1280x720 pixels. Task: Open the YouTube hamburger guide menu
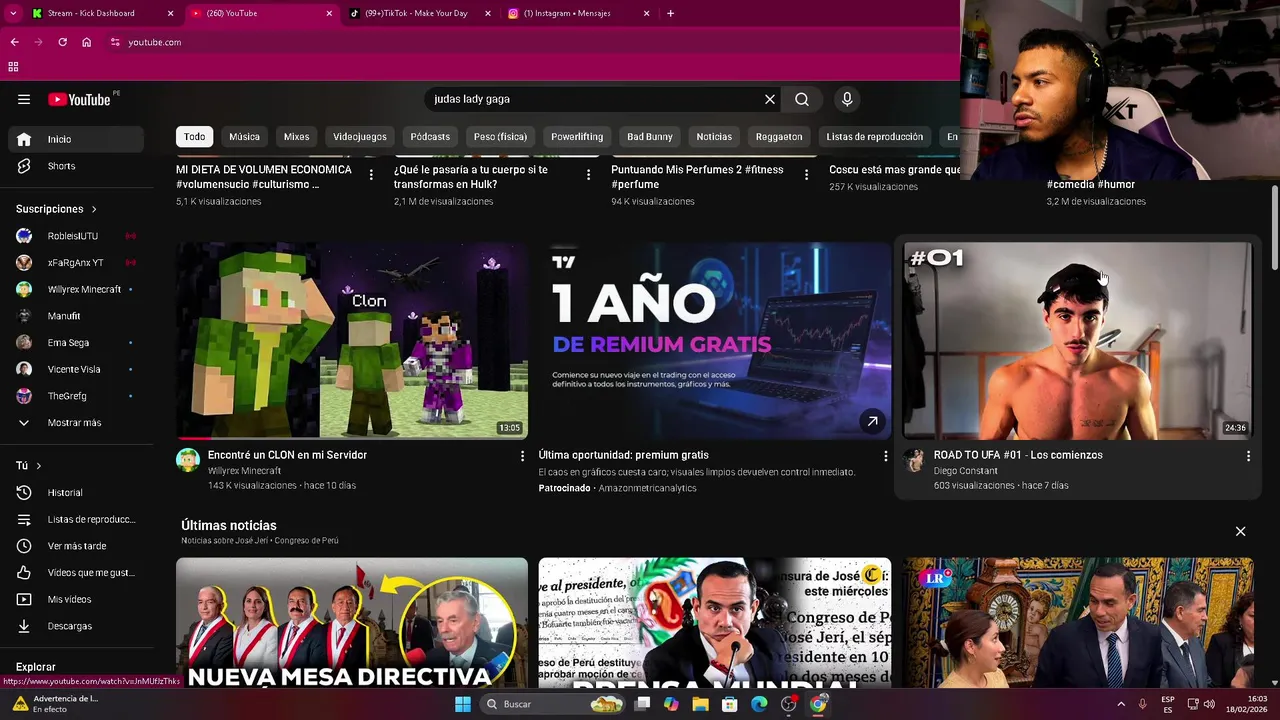24,99
